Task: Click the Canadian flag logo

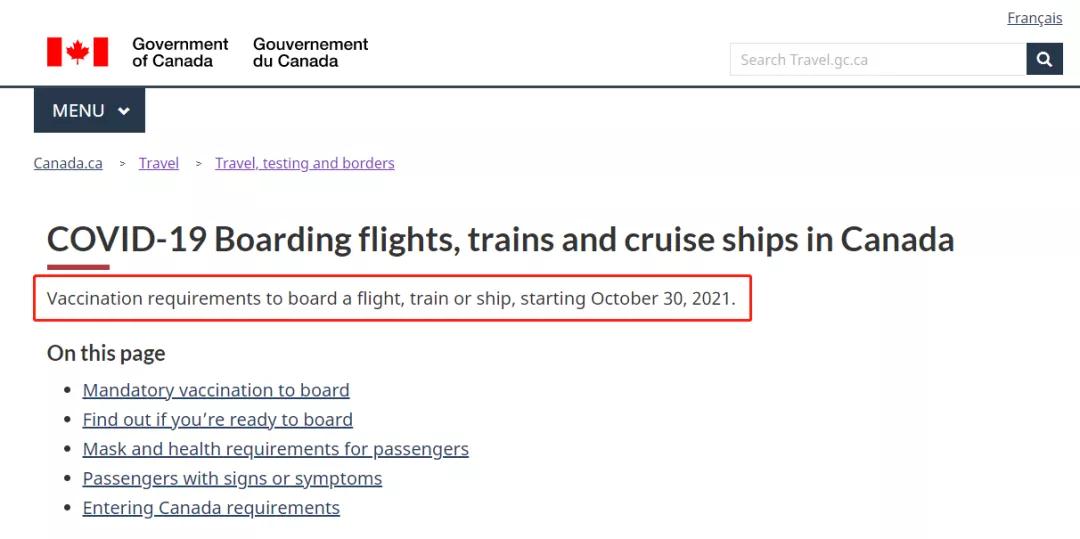Action: pyautogui.click(x=77, y=52)
